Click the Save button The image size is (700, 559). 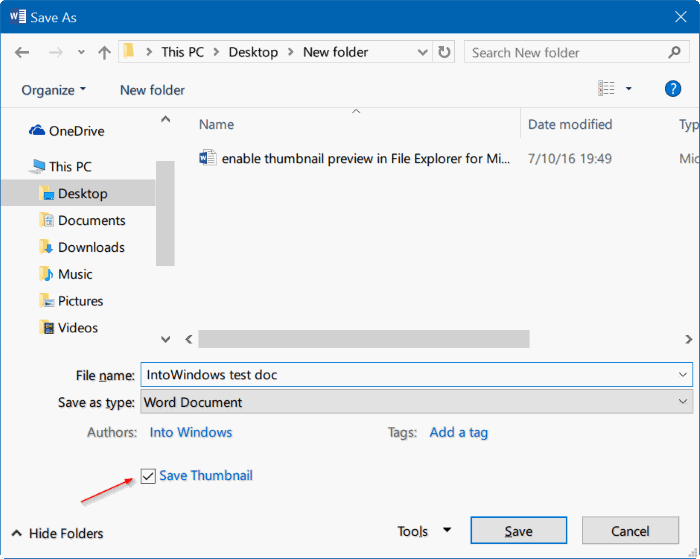519,531
